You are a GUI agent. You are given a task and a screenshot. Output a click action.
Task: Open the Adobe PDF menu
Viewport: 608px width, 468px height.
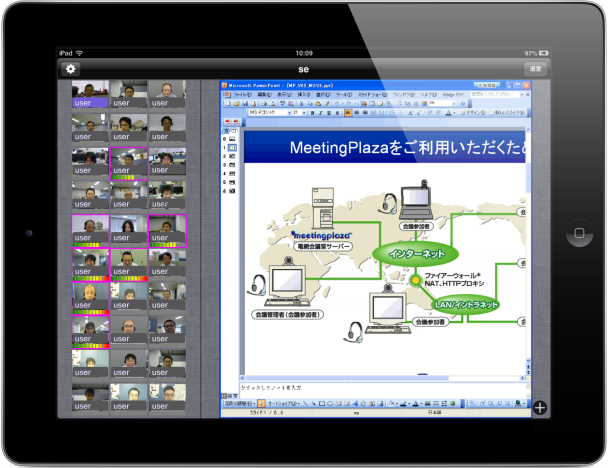(453, 95)
